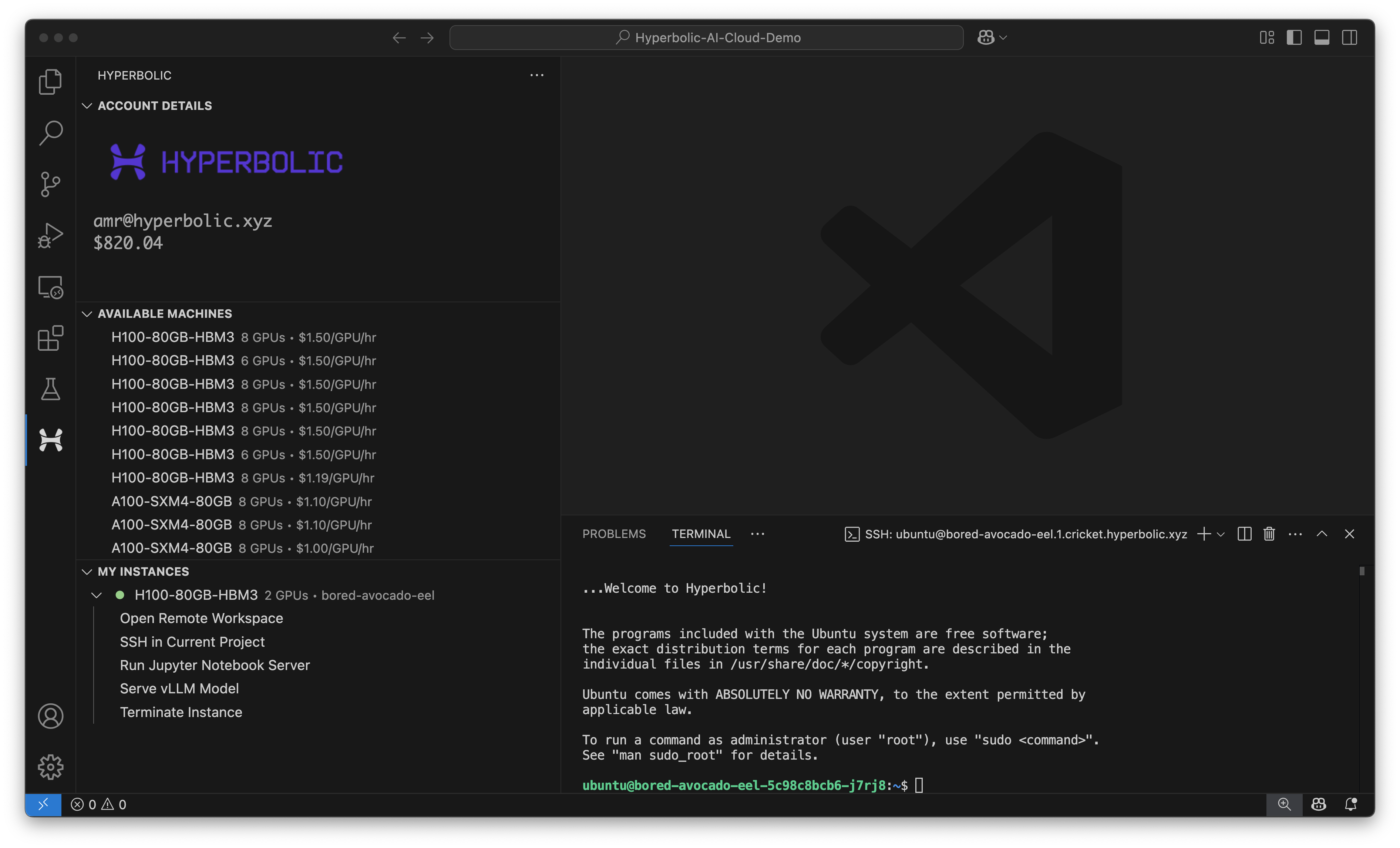Kill terminal with the trash icon
The image size is (1400, 848).
tap(1269, 534)
